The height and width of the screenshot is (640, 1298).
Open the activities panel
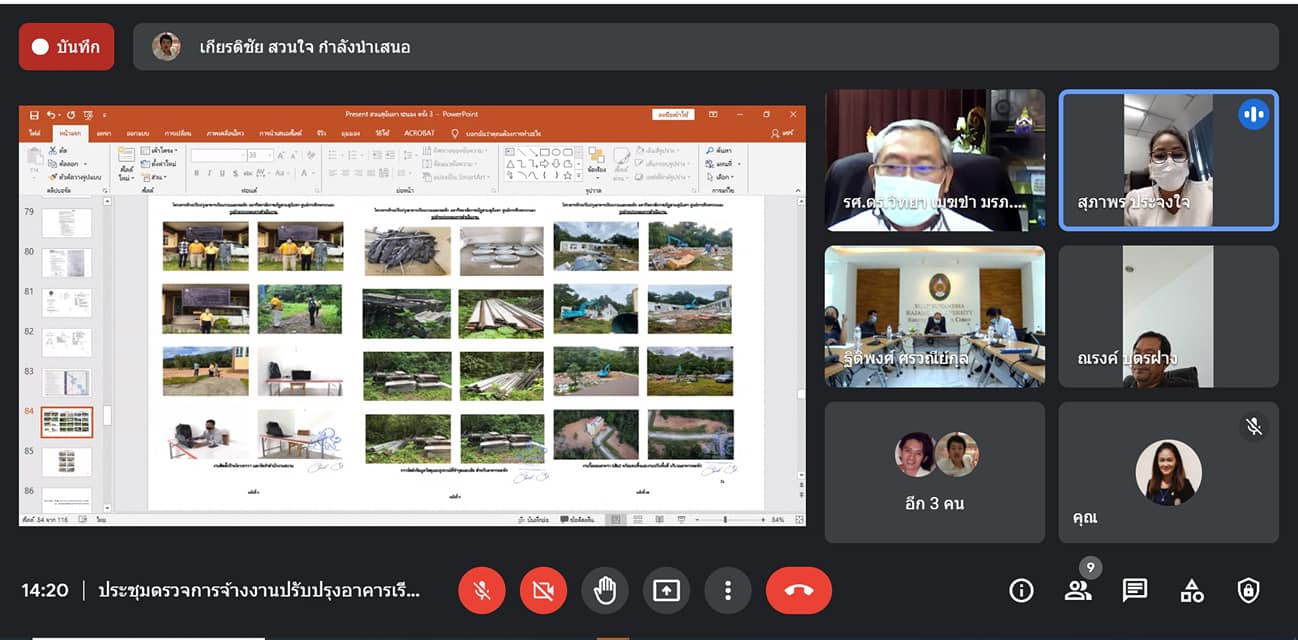pos(1192,590)
